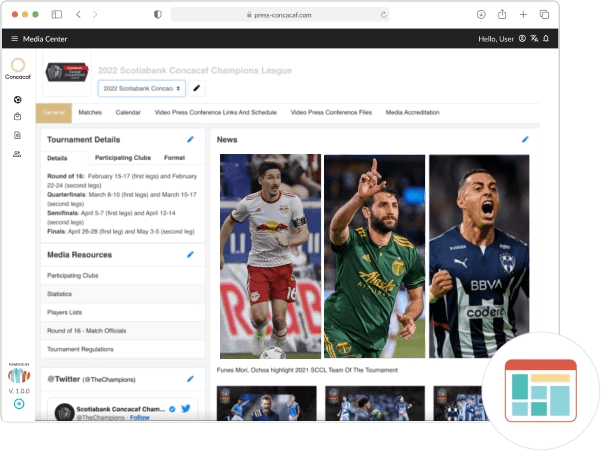This screenshot has width=601, height=451.
Task: Edit the Twitter panel
Action: [190, 379]
